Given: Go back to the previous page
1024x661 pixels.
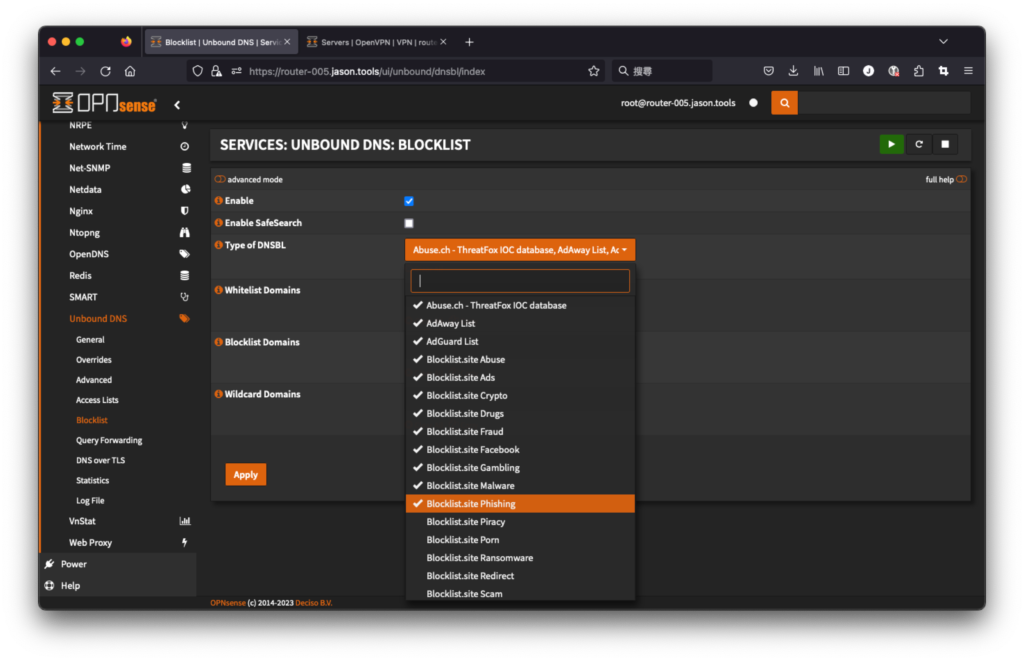Looking at the screenshot, I should coord(56,71).
